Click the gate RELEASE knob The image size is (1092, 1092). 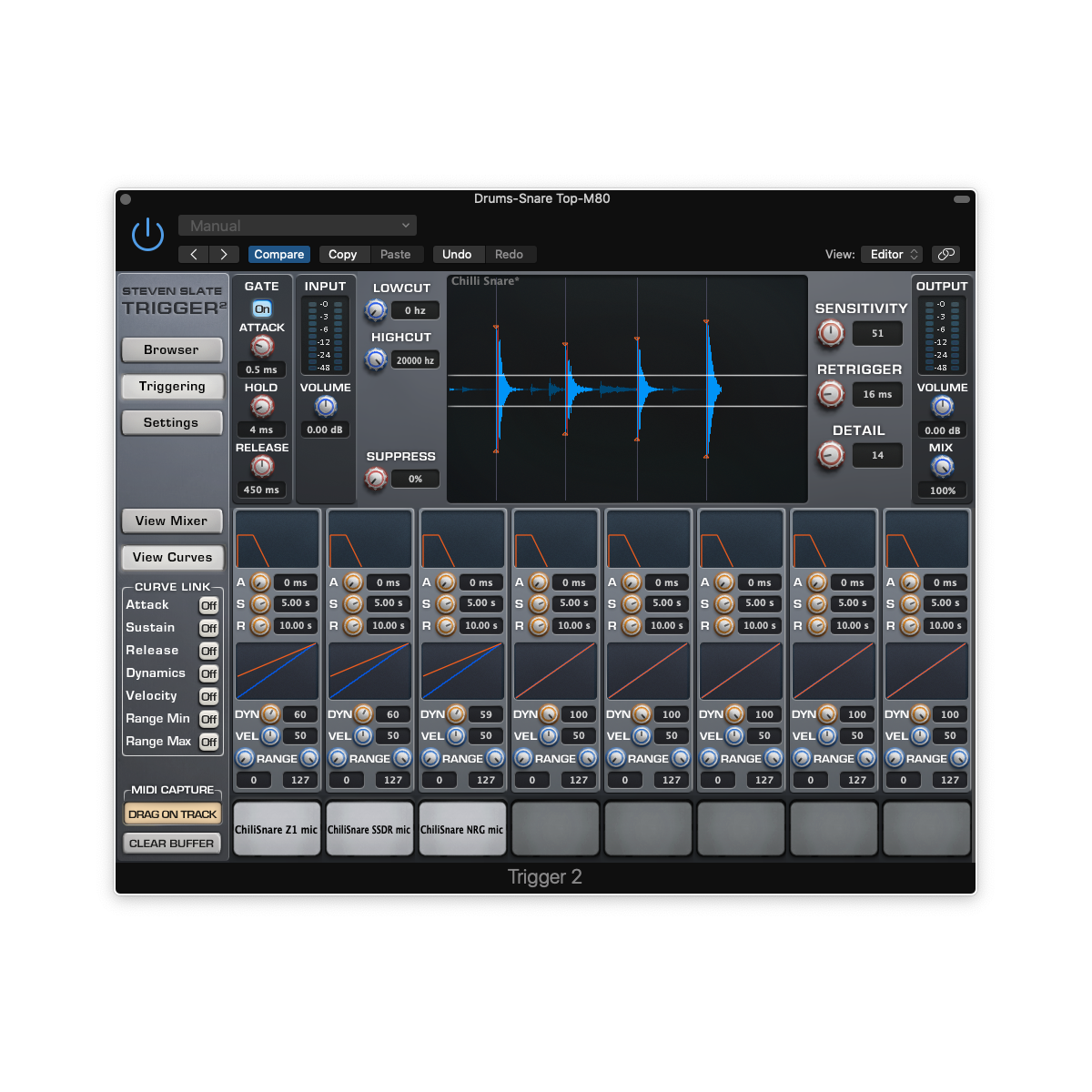(262, 466)
